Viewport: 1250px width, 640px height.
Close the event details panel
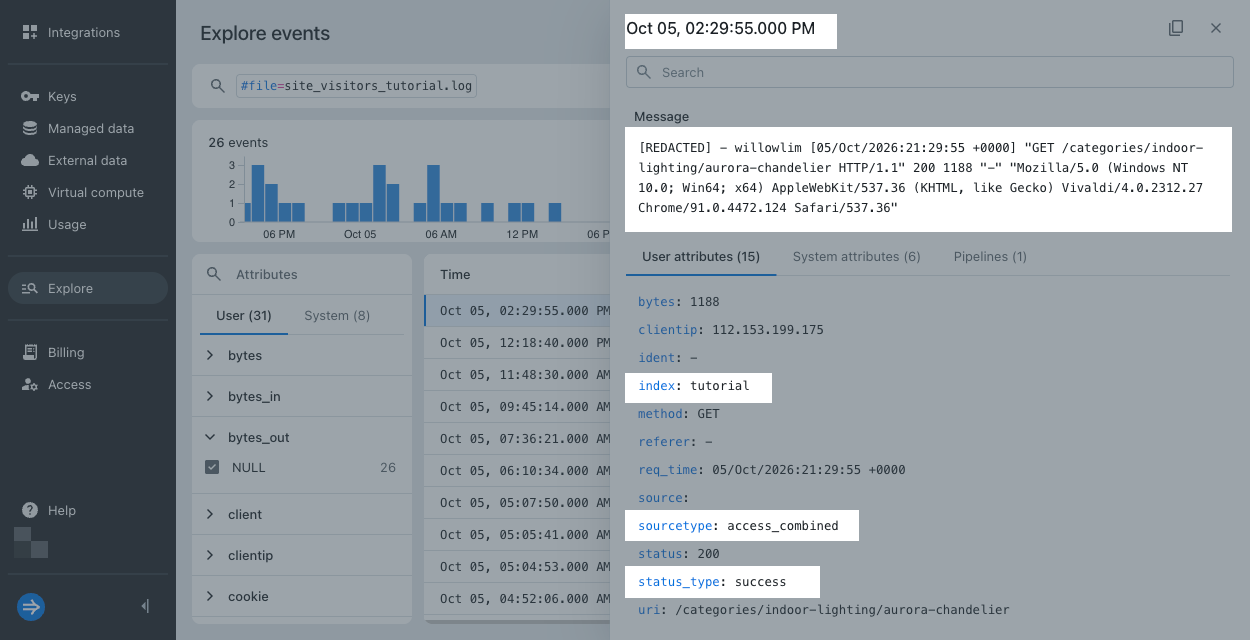coord(1216,28)
